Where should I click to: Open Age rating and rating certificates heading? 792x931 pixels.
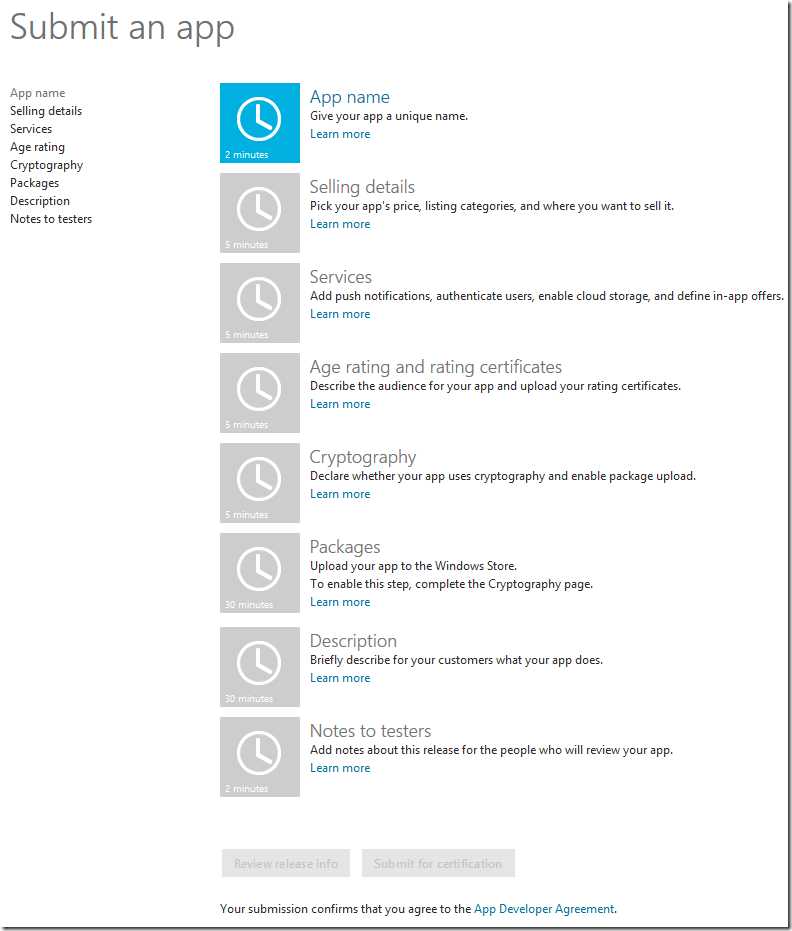436,367
